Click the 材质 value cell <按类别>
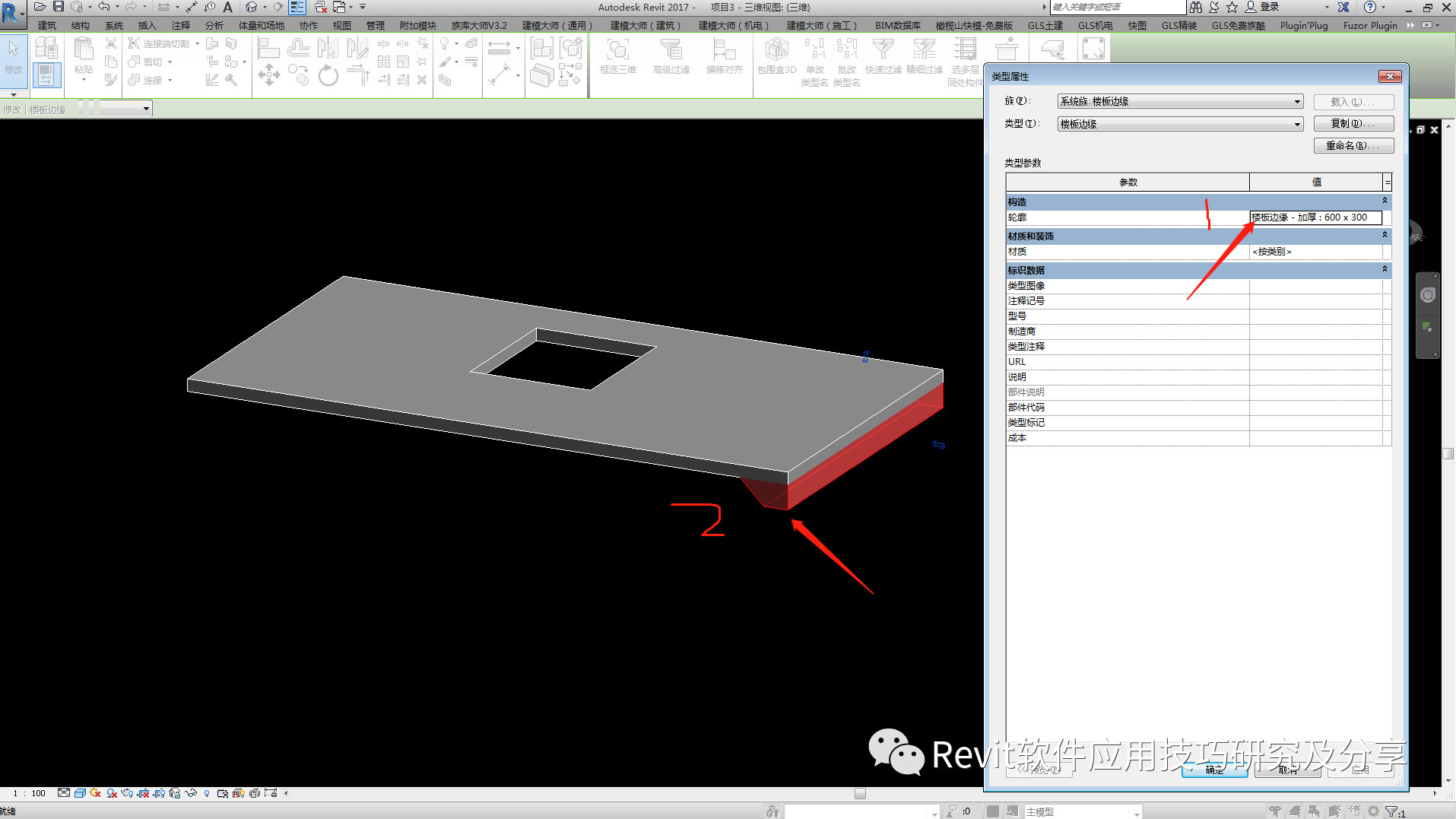1456x819 pixels. 1316,252
